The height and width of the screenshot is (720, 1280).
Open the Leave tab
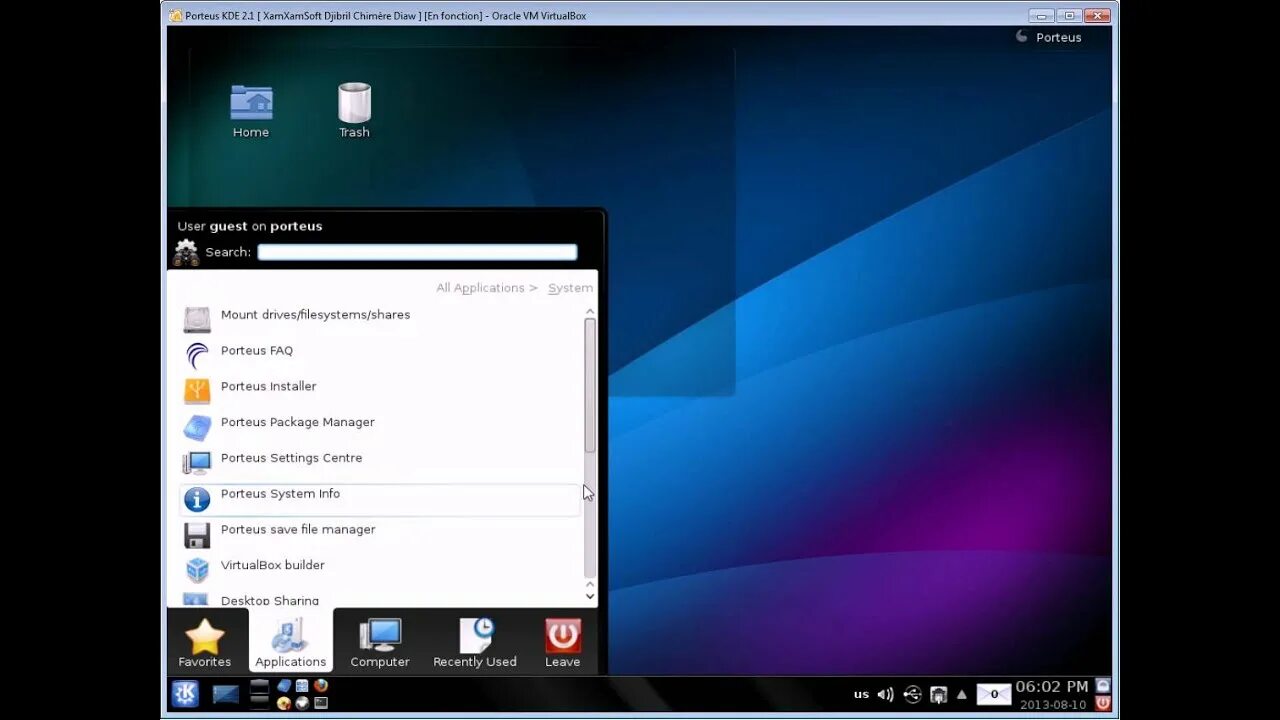point(562,642)
